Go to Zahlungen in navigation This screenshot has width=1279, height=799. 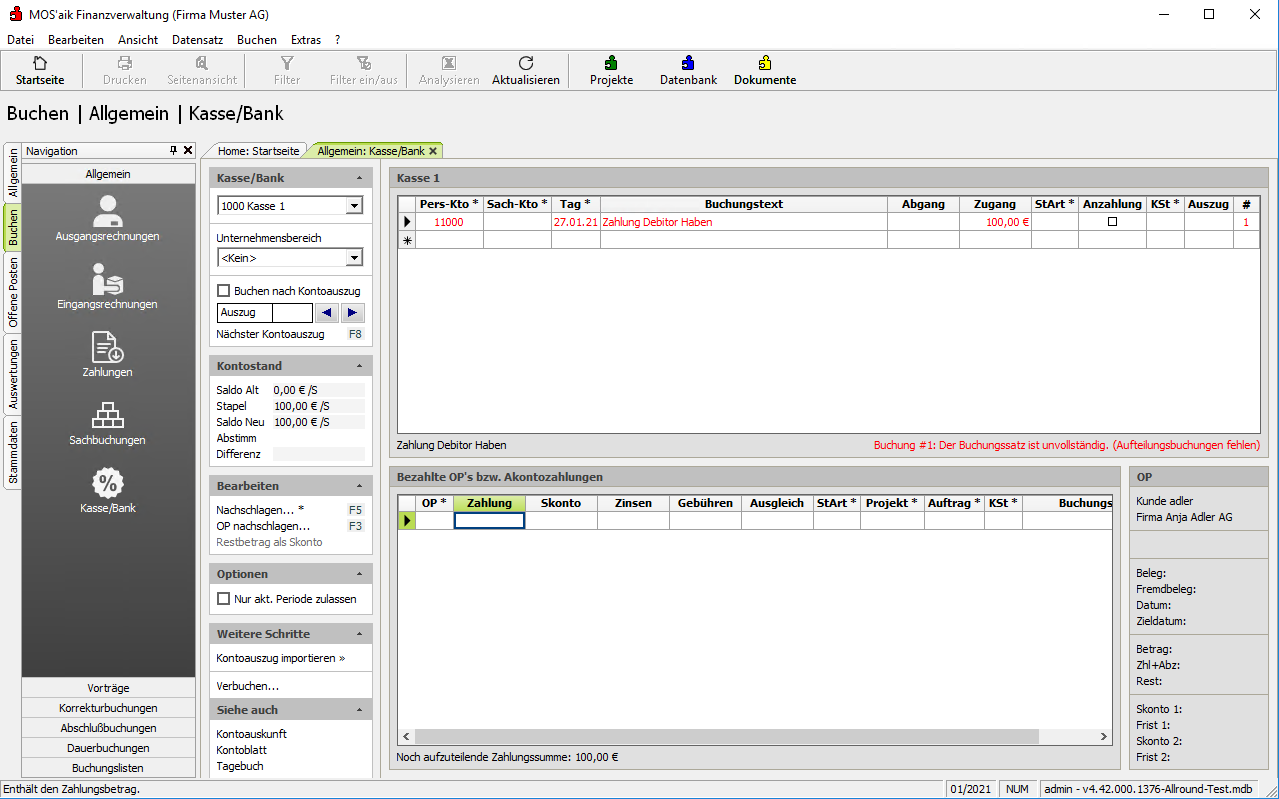click(108, 354)
